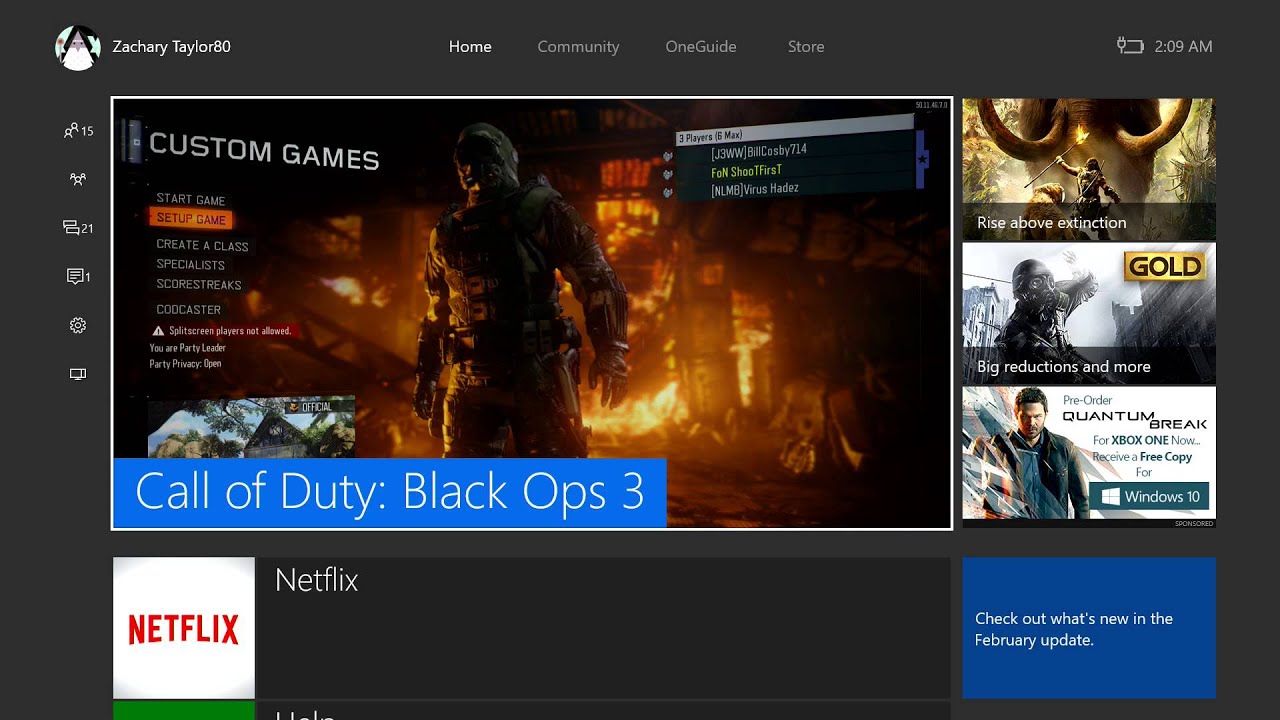Switch to the Community tab

click(578, 47)
